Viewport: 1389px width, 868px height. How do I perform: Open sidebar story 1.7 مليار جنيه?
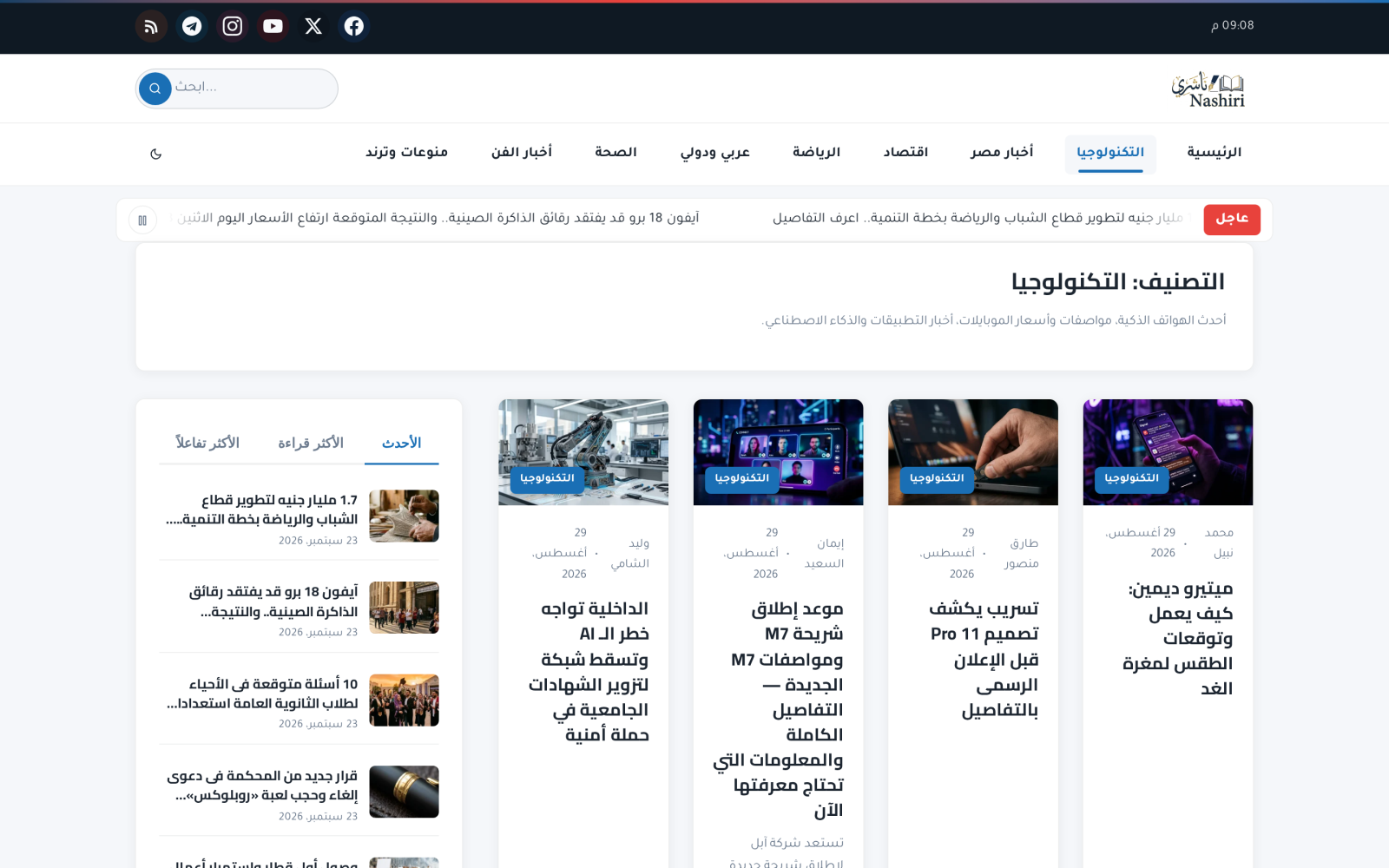pyautogui.click(x=262, y=510)
